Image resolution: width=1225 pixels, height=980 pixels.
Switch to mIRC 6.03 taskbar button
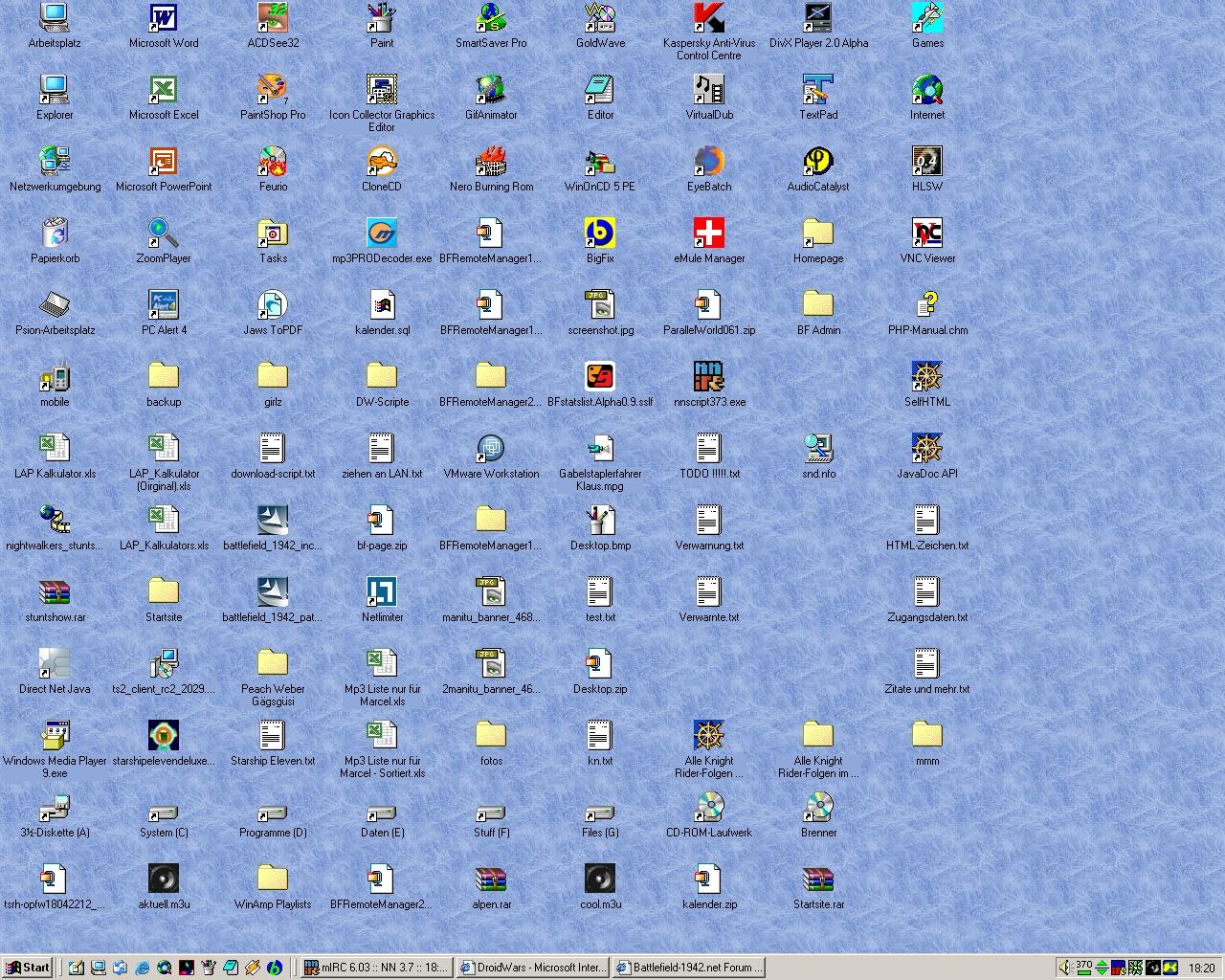tap(375, 968)
